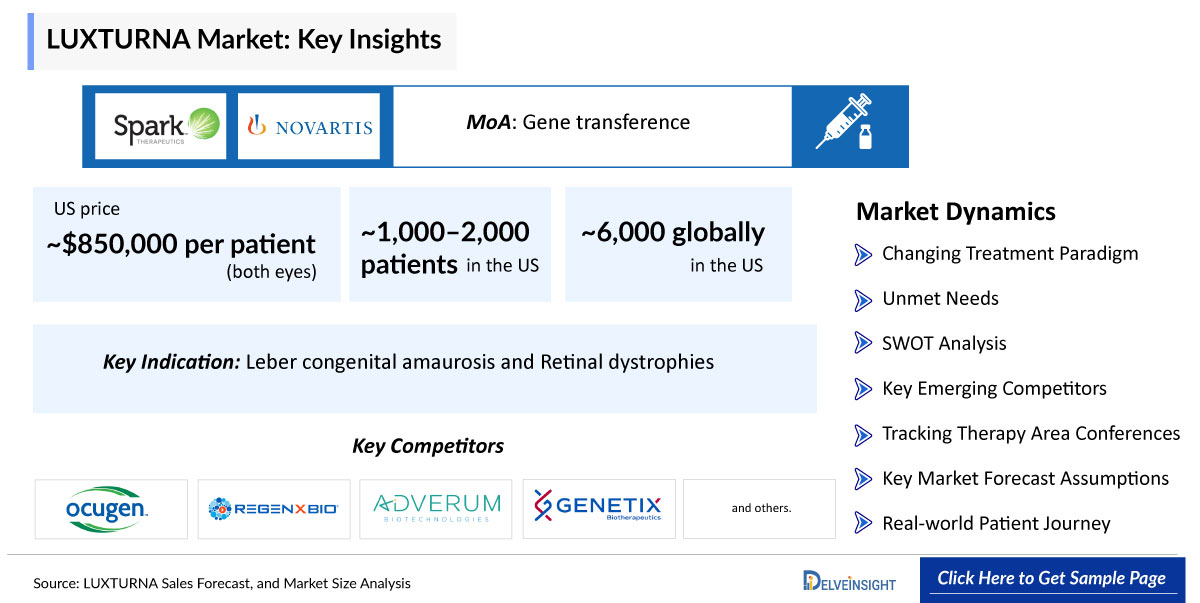This screenshot has width=1200, height=603.
Task: Select the Key Indication panel
Action: coord(424,362)
